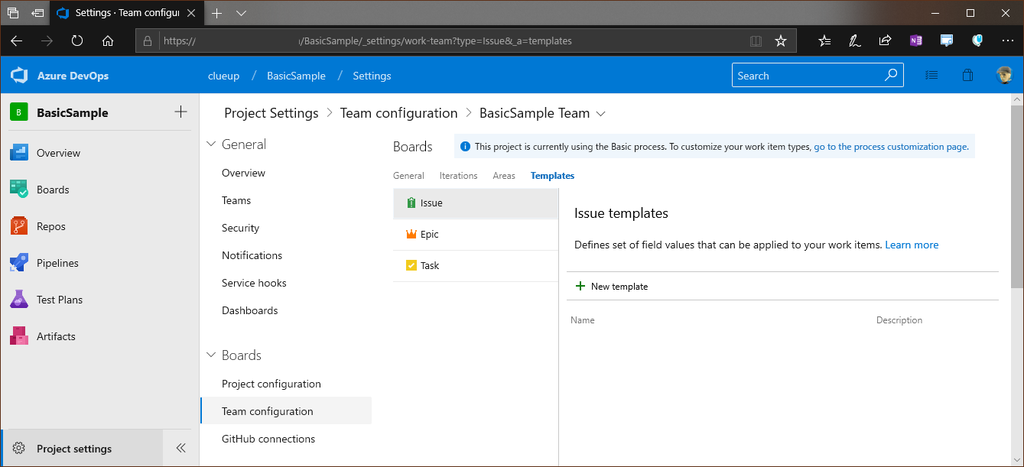This screenshot has height=467, width=1024.
Task: Click the add notes pen icon
Action: [x=854, y=40]
